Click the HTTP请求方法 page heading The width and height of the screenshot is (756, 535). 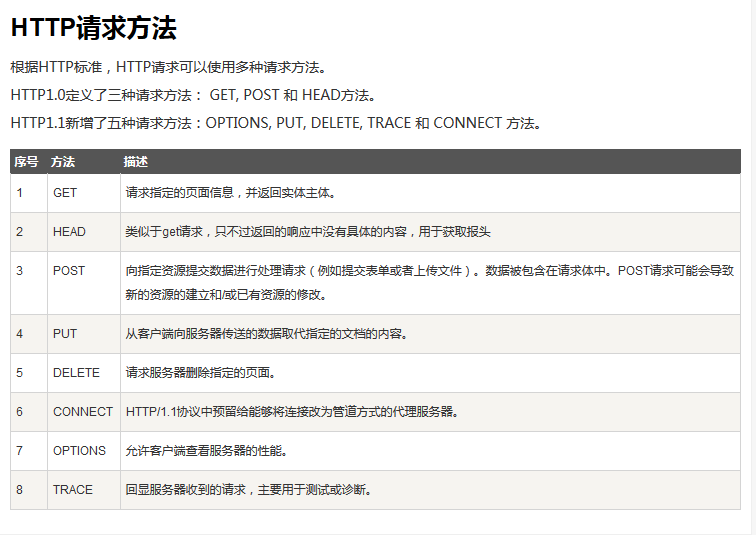[x=93, y=28]
